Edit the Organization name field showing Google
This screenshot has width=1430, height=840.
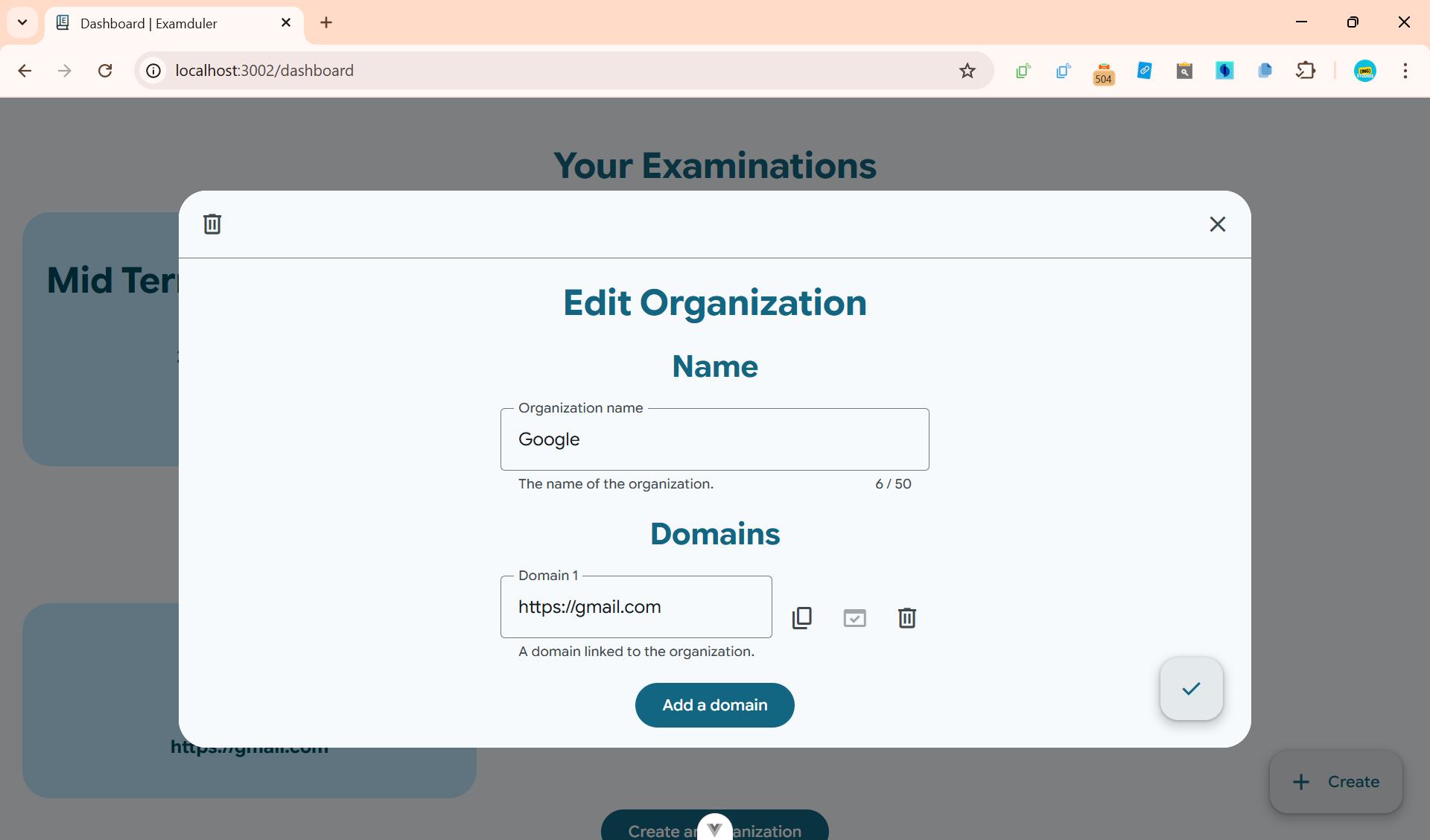(x=714, y=439)
